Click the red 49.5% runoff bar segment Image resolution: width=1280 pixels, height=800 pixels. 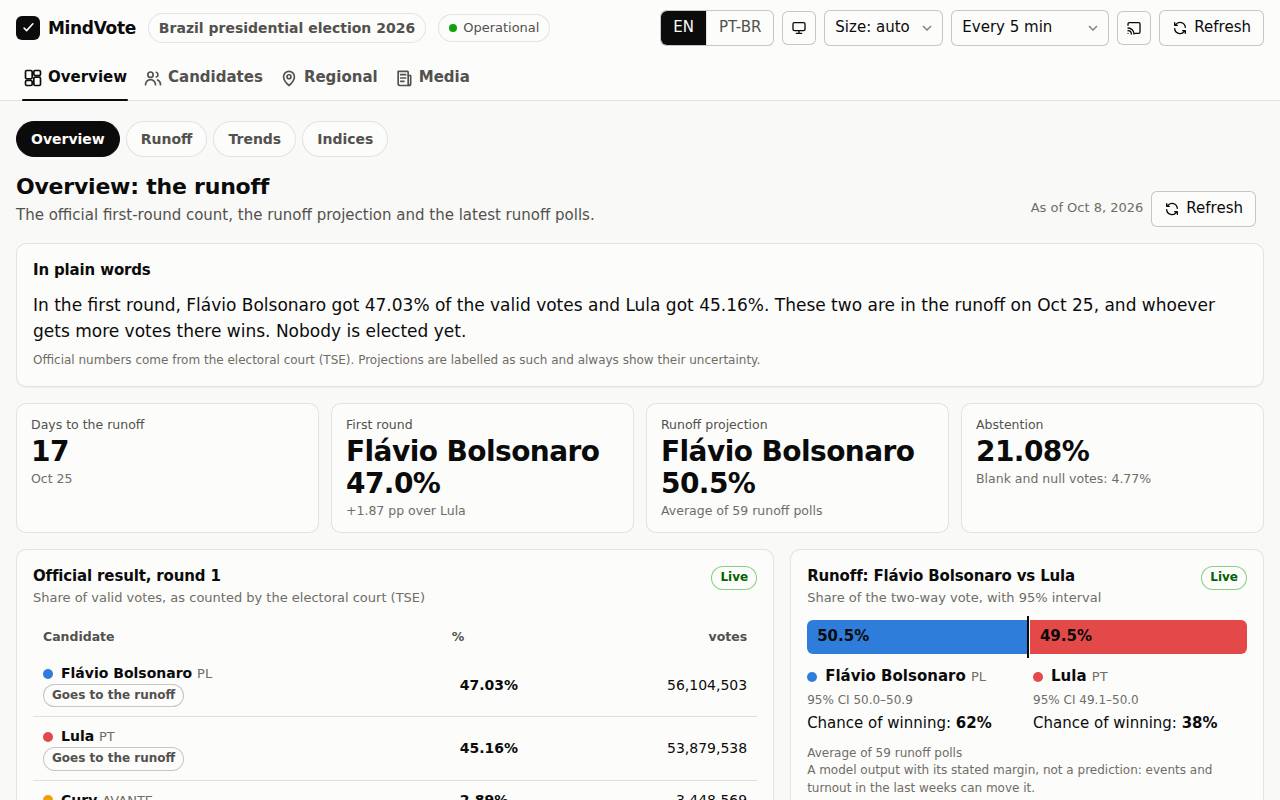[1138, 637]
